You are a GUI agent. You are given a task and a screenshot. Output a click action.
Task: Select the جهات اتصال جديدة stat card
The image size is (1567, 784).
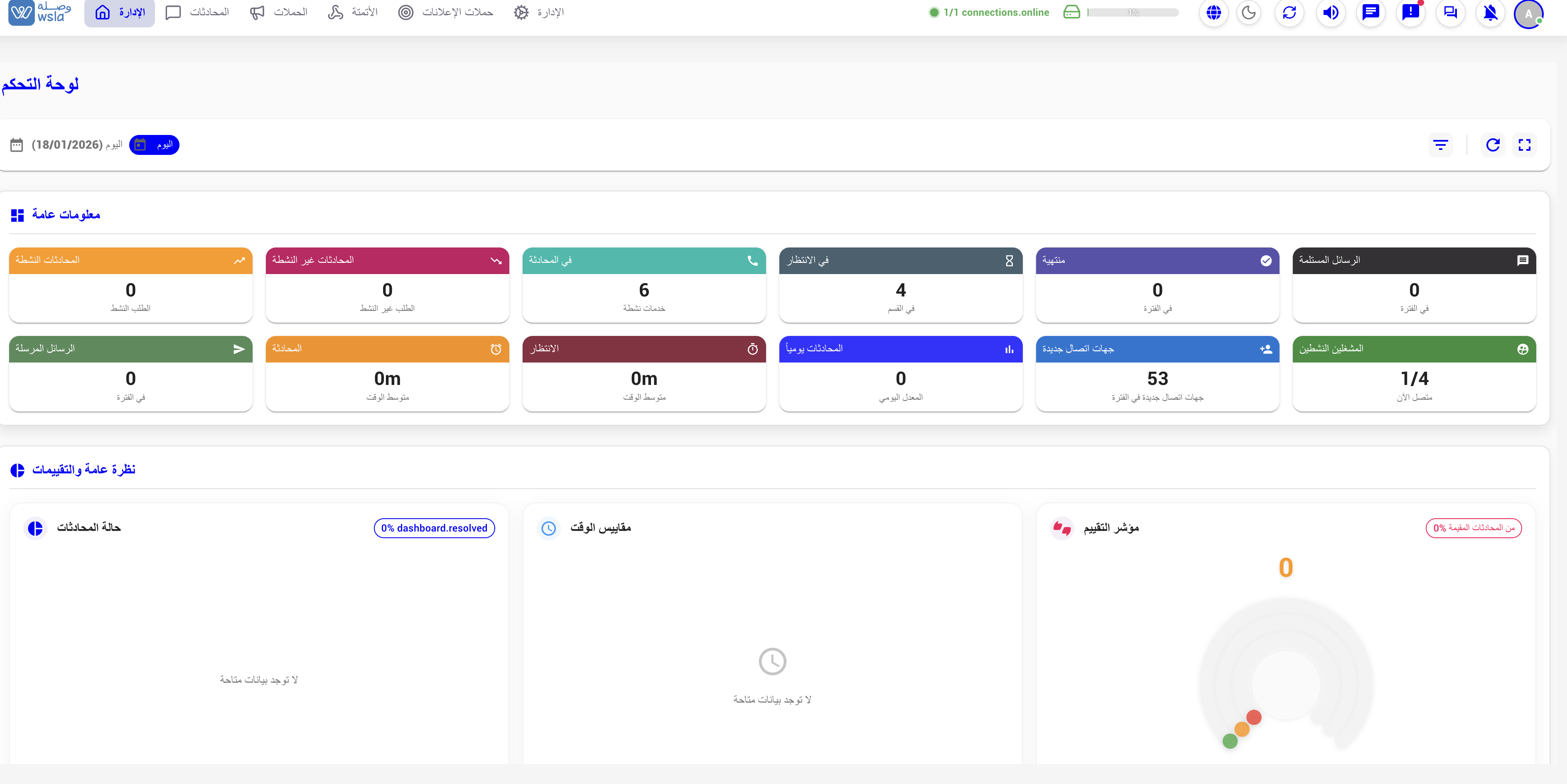coord(1157,373)
